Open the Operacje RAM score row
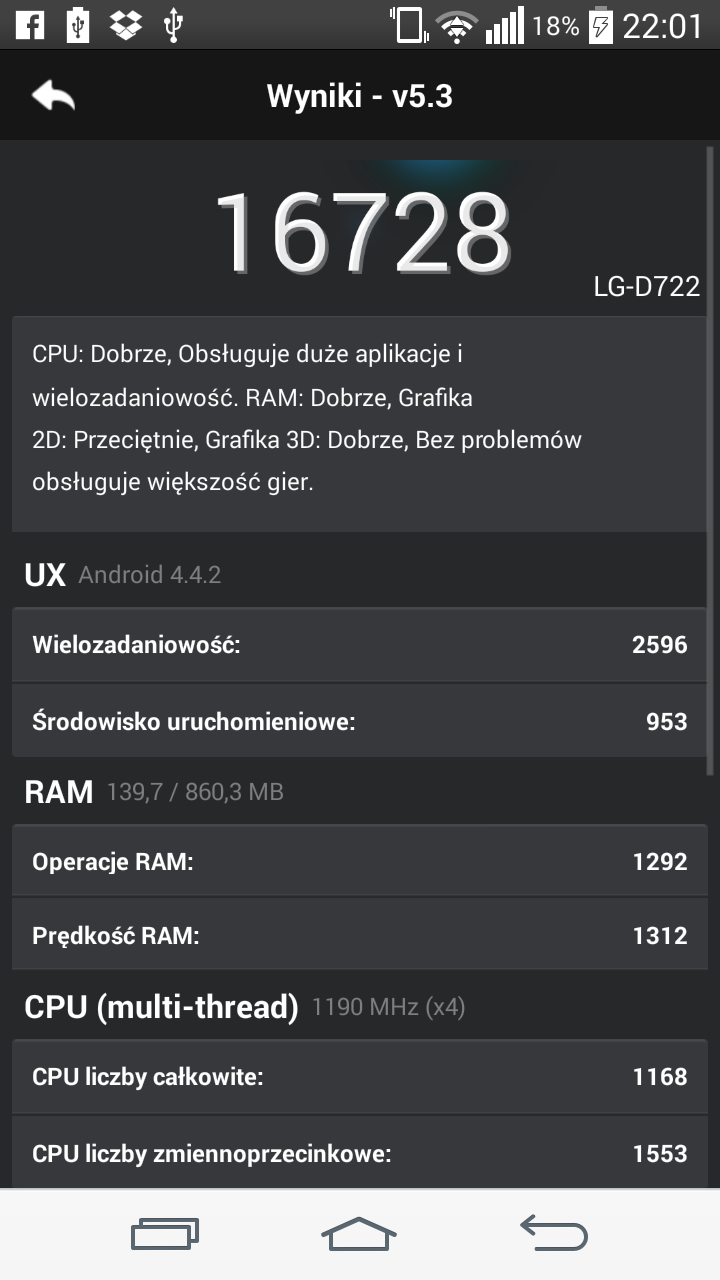The image size is (720, 1280). coord(359,861)
